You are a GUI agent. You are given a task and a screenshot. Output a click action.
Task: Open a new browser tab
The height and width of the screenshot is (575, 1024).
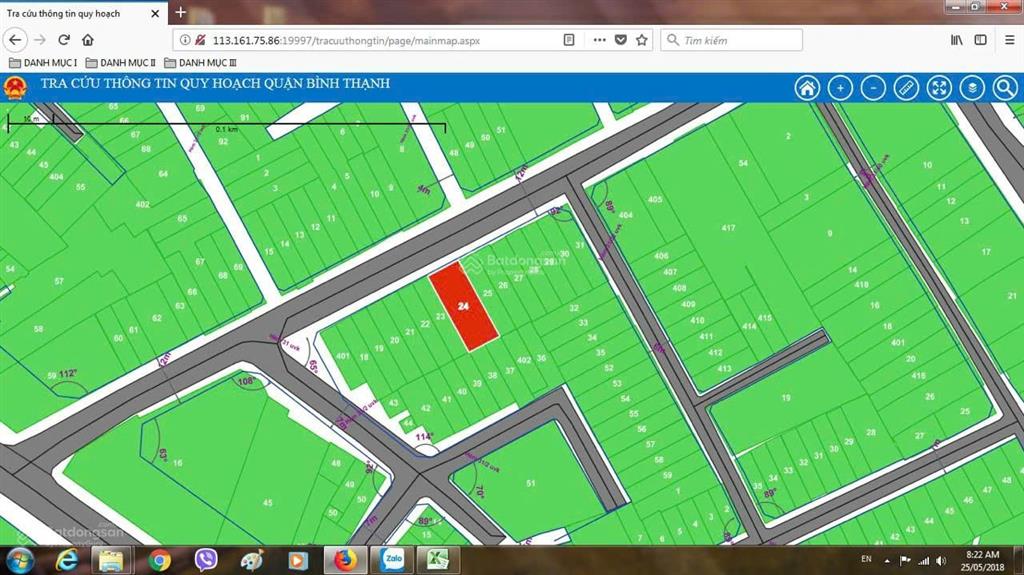(181, 13)
